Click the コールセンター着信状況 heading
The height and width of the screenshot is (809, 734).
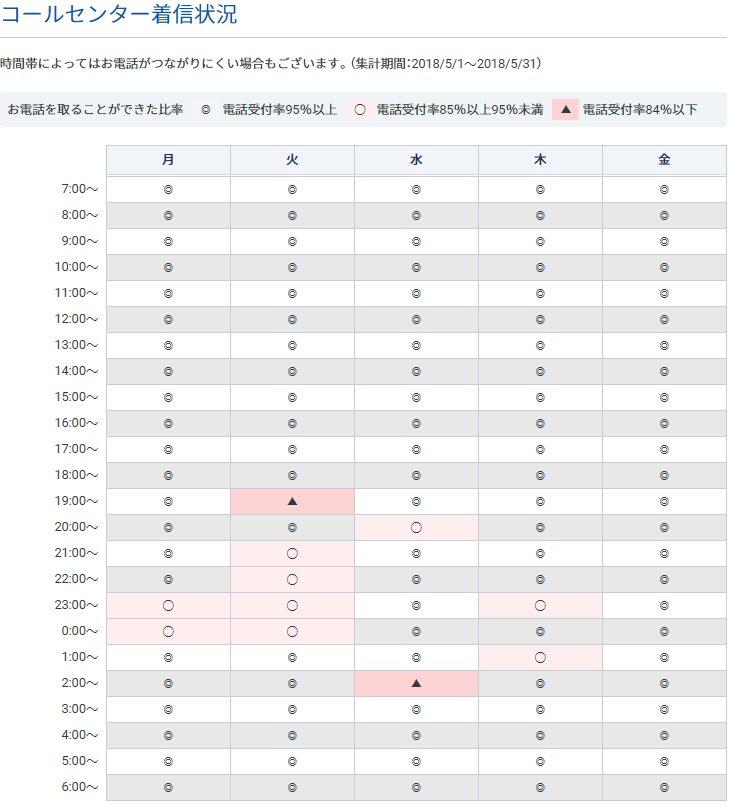[119, 14]
